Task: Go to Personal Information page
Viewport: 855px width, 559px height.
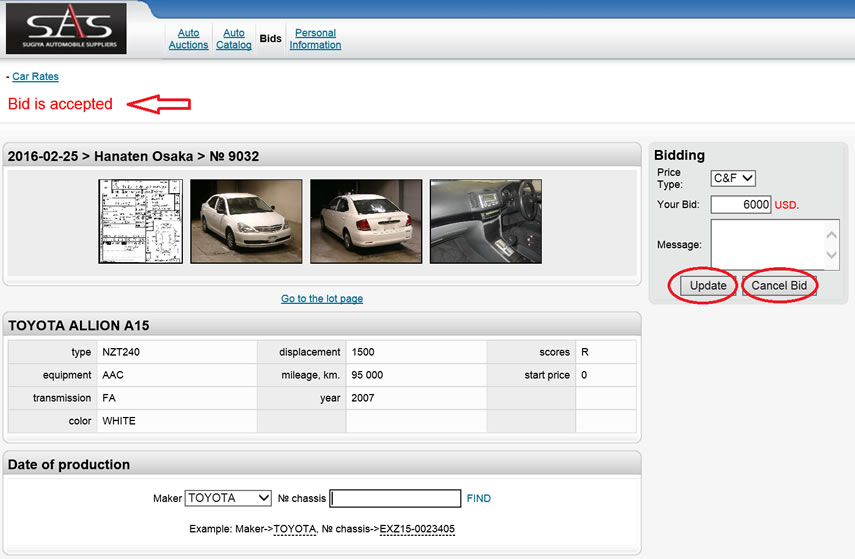Action: 315,39
